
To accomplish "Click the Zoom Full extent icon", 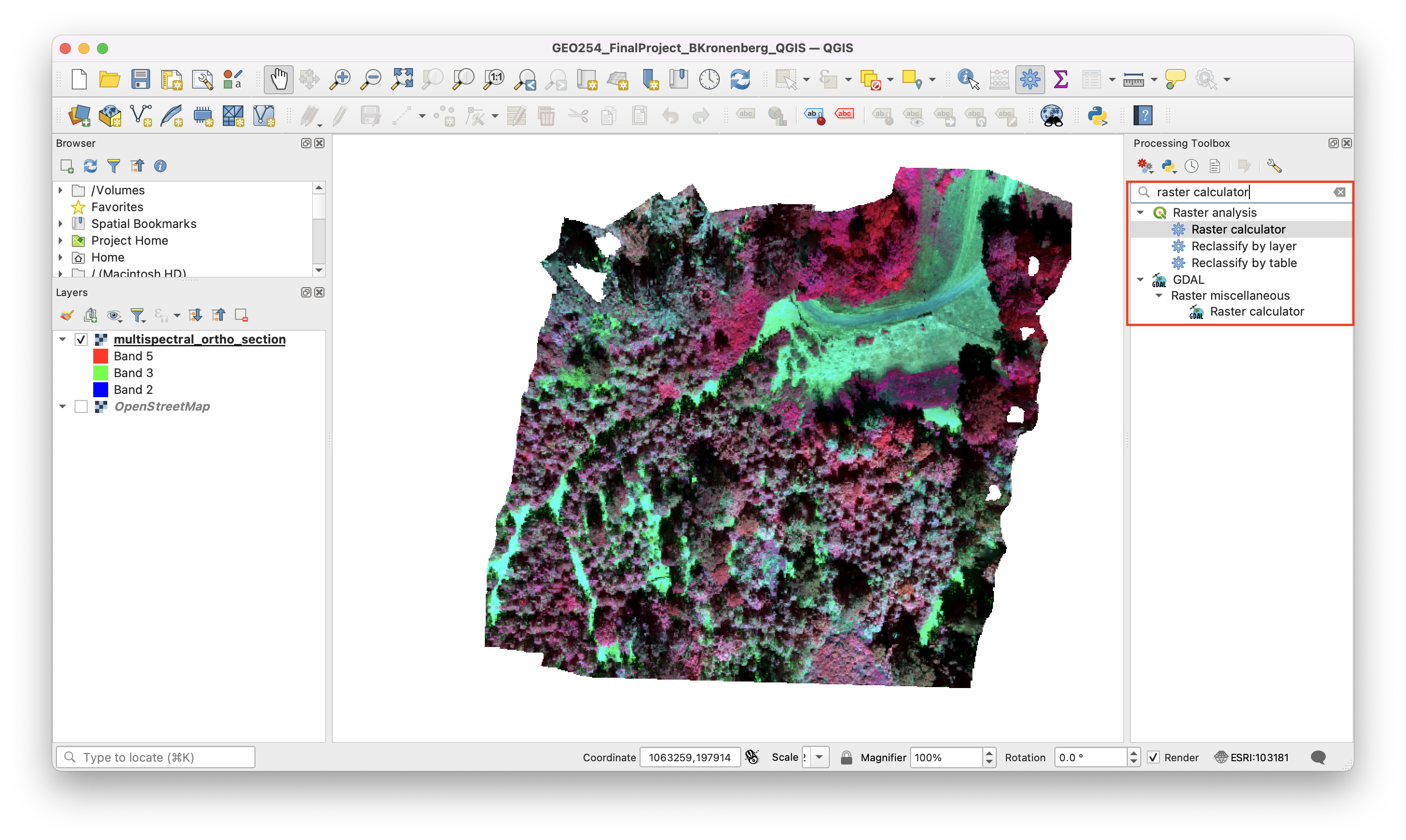I will tap(402, 79).
